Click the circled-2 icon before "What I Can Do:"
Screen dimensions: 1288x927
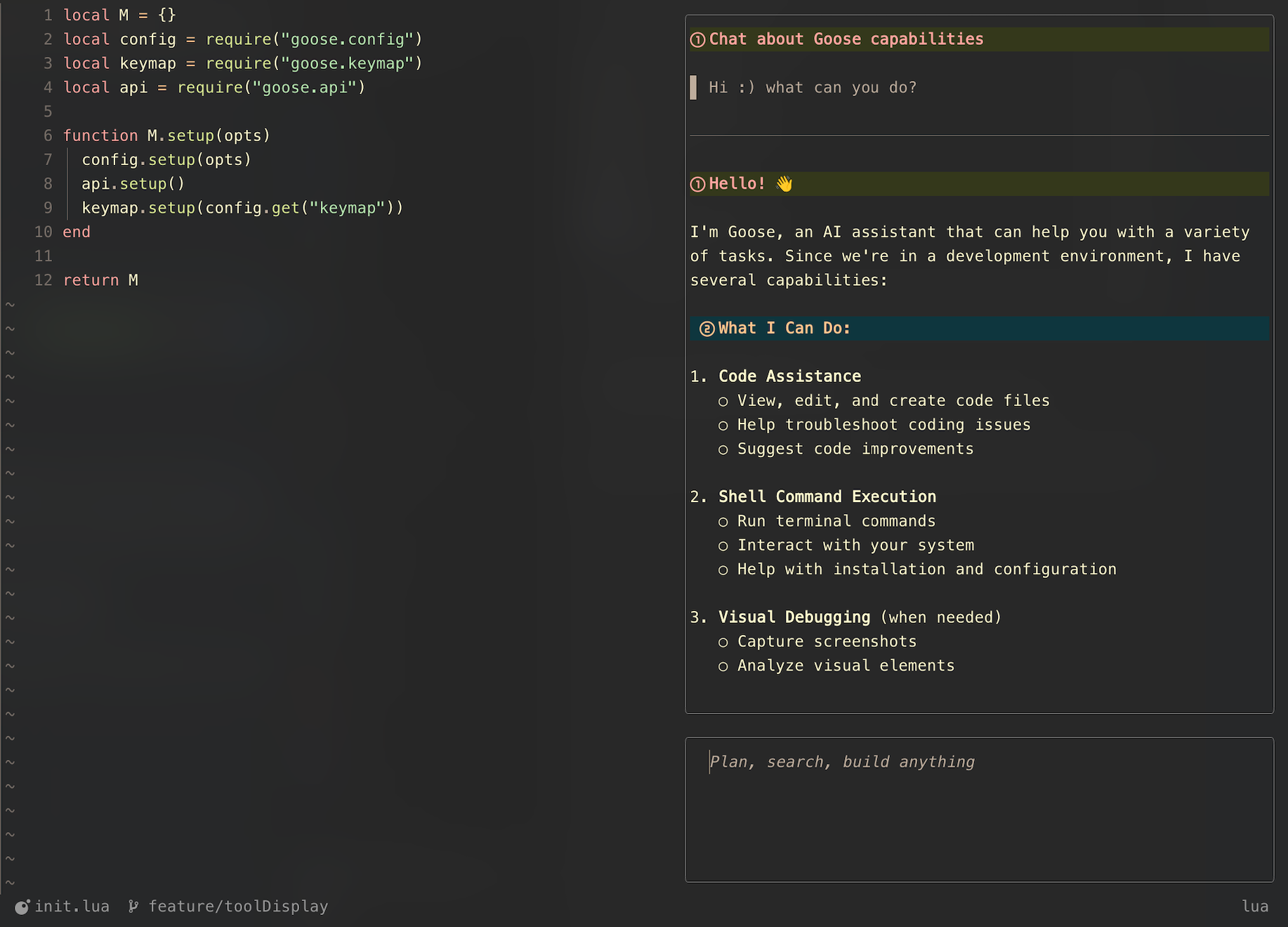(707, 329)
